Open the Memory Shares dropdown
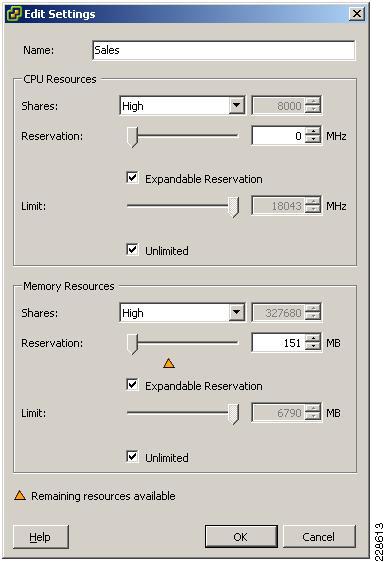The height and width of the screenshot is (562, 384). (x=237, y=313)
